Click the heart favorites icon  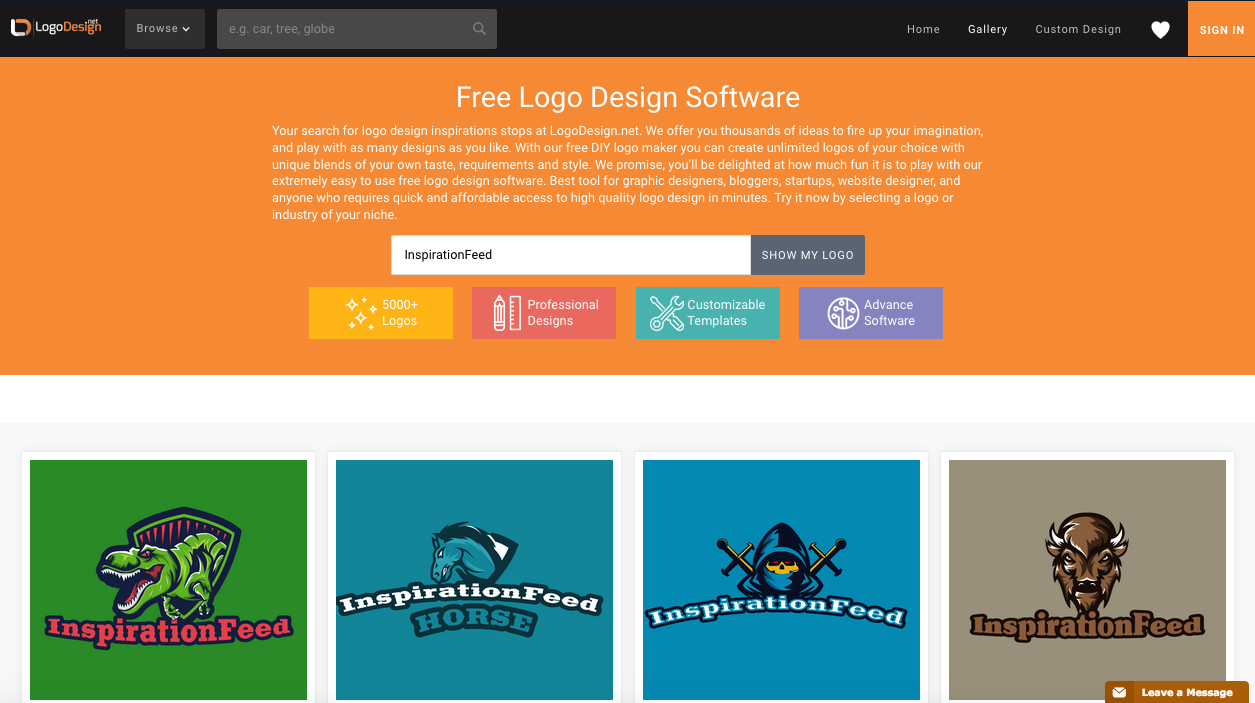1160,29
